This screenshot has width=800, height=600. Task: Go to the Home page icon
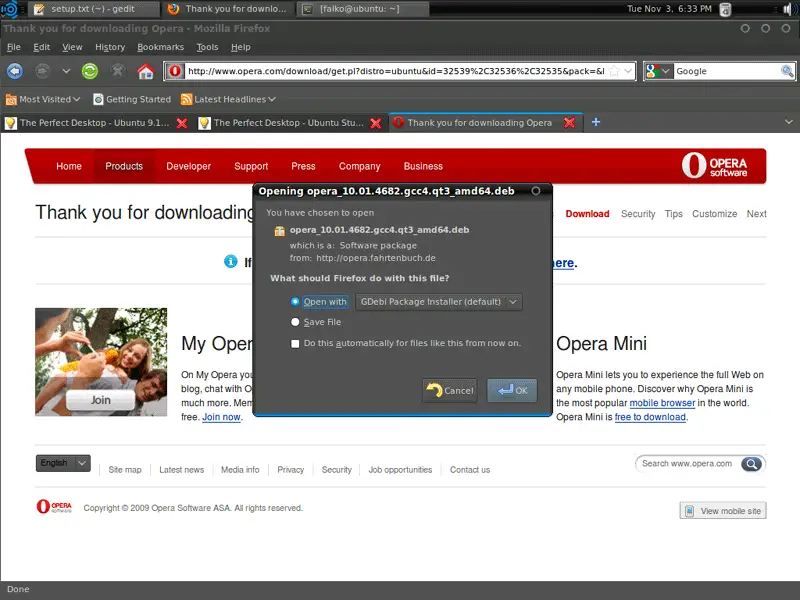(145, 71)
